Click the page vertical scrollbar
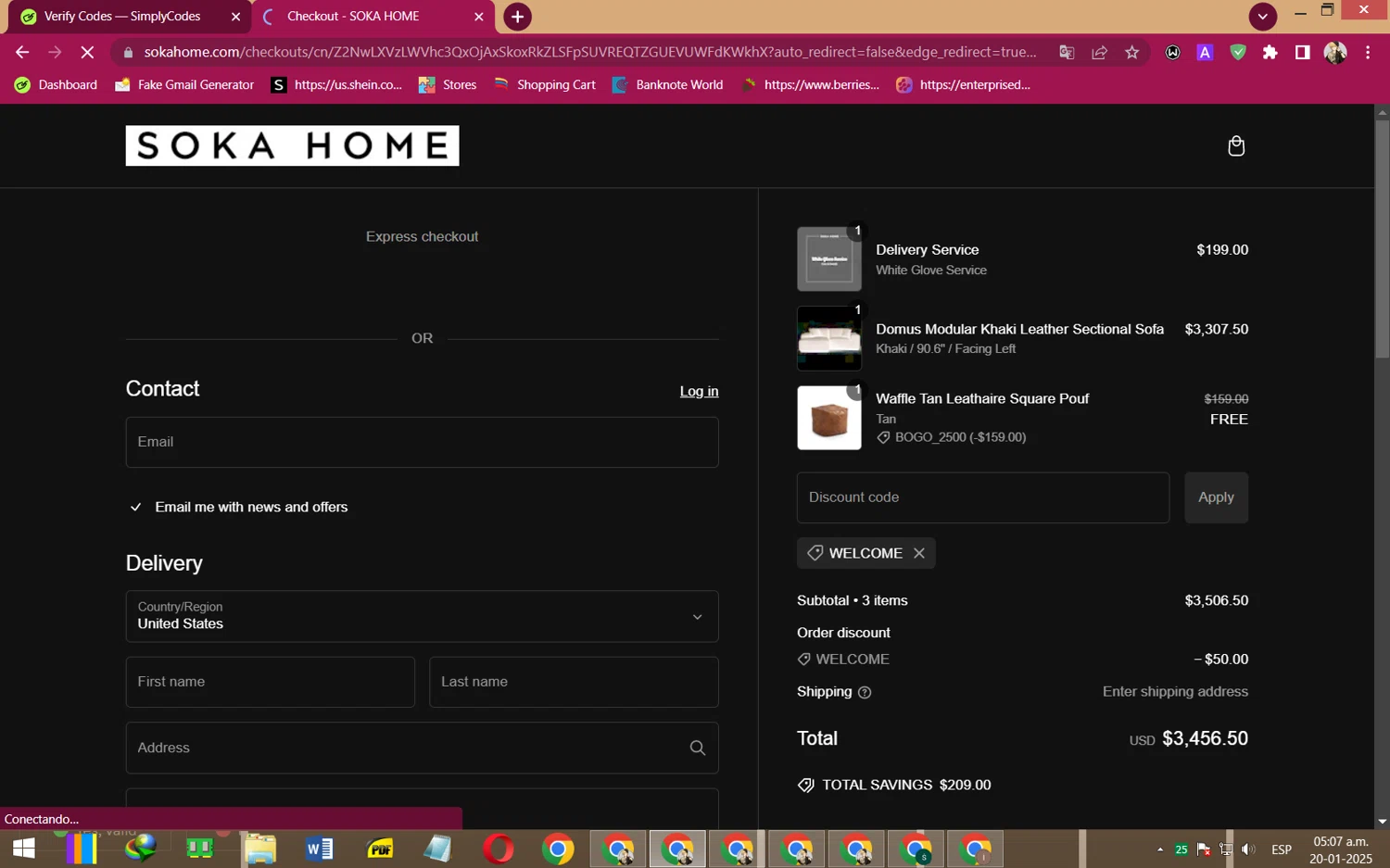Image resolution: width=1390 pixels, height=868 pixels. click(x=1382, y=239)
